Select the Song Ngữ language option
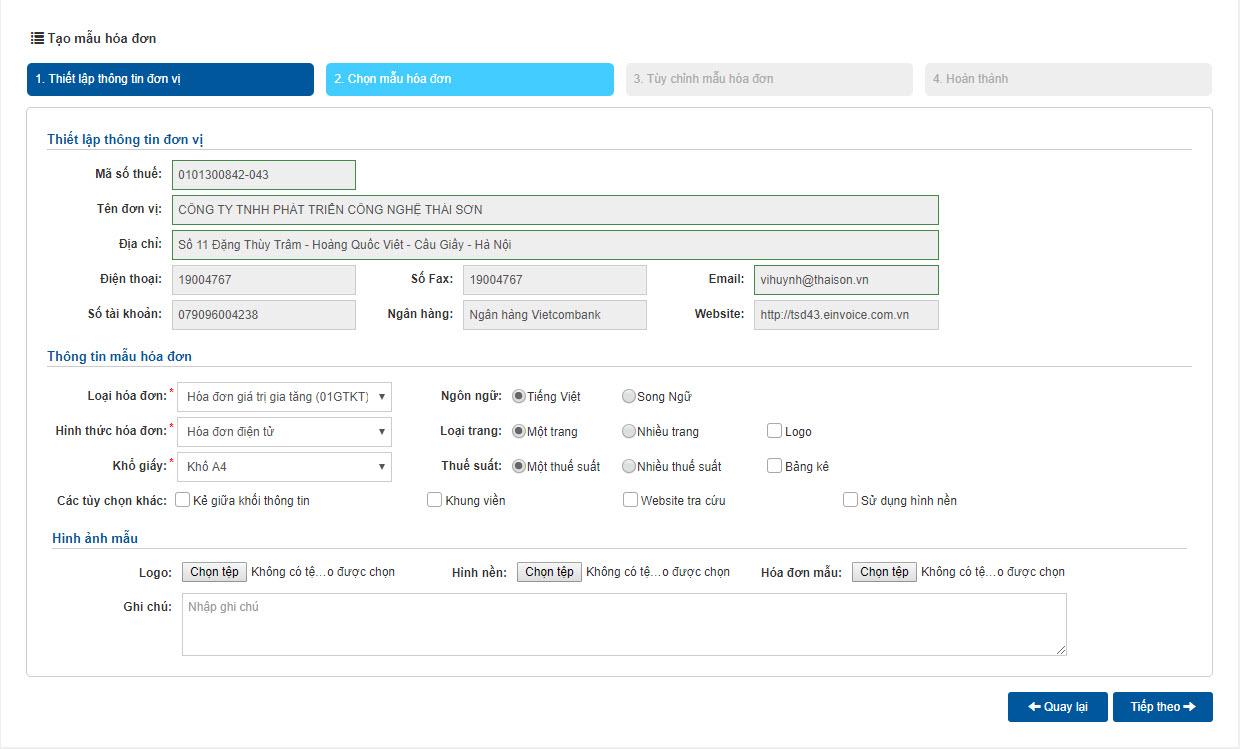 [629, 397]
